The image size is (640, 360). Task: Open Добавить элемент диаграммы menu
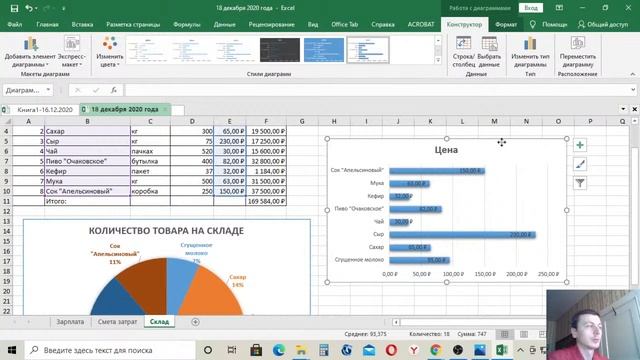click(x=30, y=52)
